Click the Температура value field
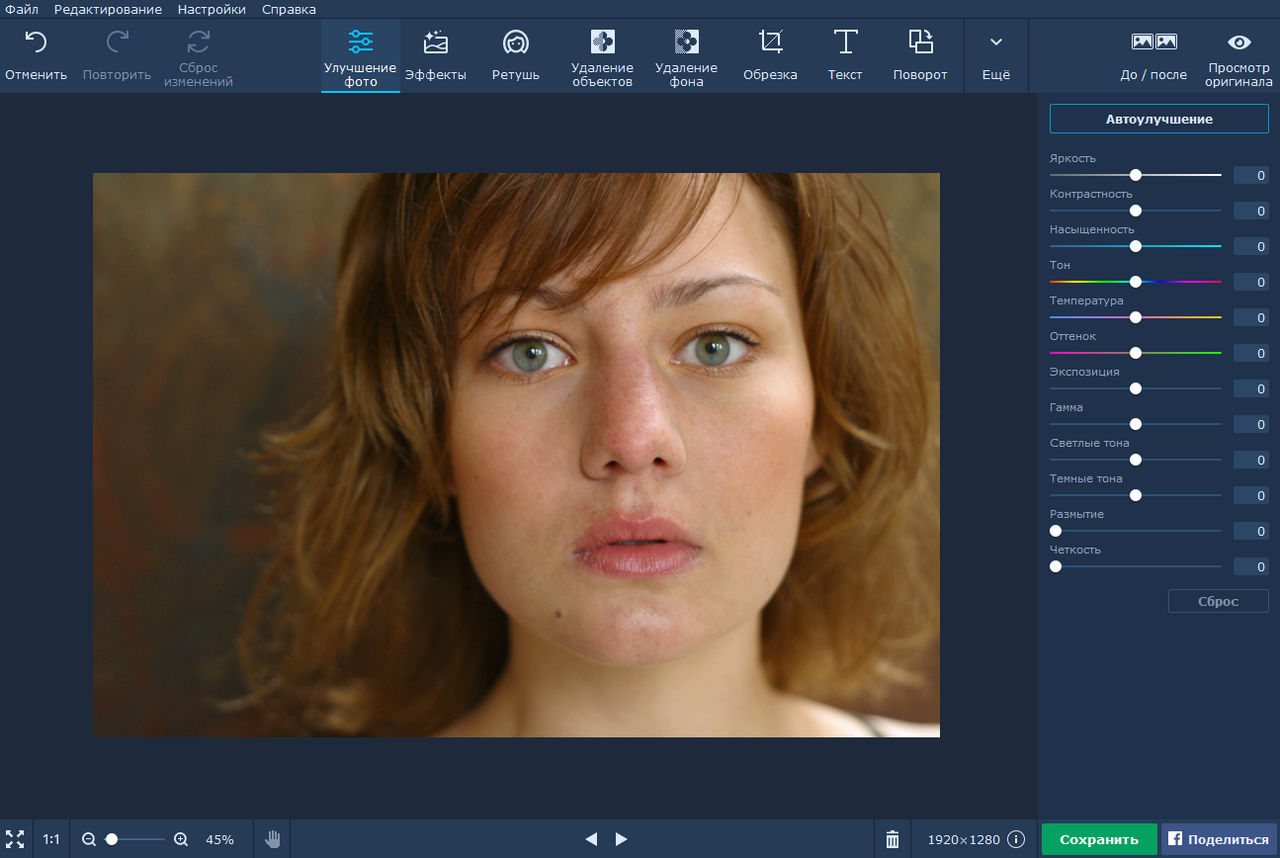1280x858 pixels. point(1251,317)
